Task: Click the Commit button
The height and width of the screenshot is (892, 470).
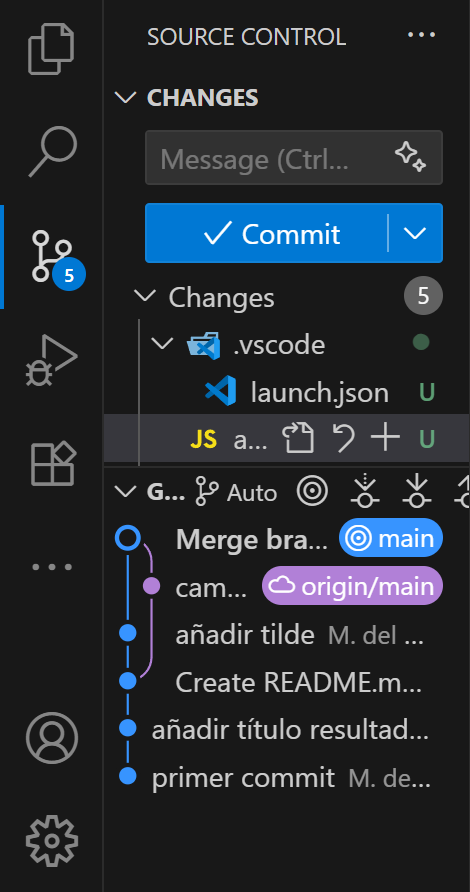Action: click(266, 233)
